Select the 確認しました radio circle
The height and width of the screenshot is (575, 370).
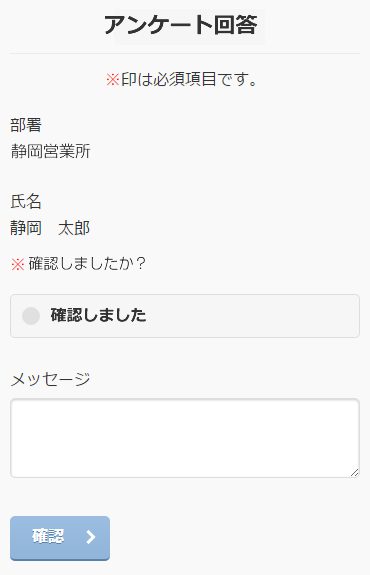[31, 316]
